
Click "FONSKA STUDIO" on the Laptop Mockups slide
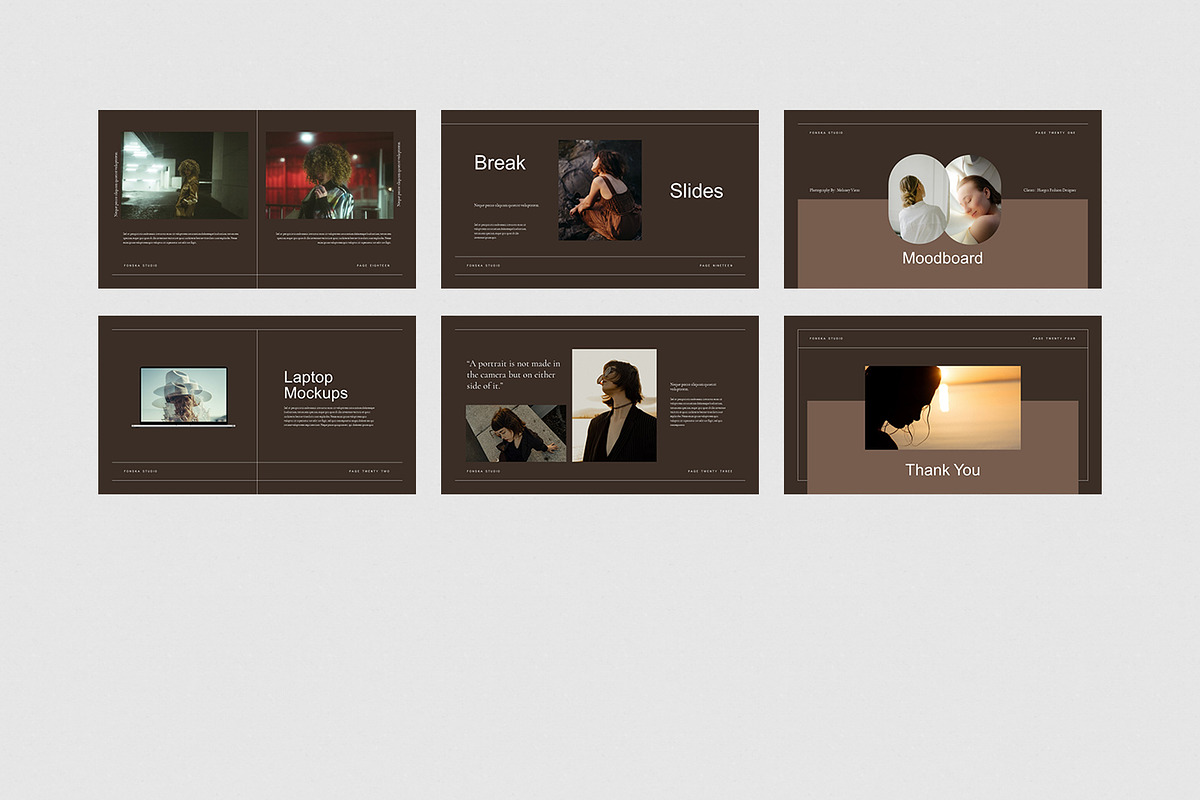141,471
